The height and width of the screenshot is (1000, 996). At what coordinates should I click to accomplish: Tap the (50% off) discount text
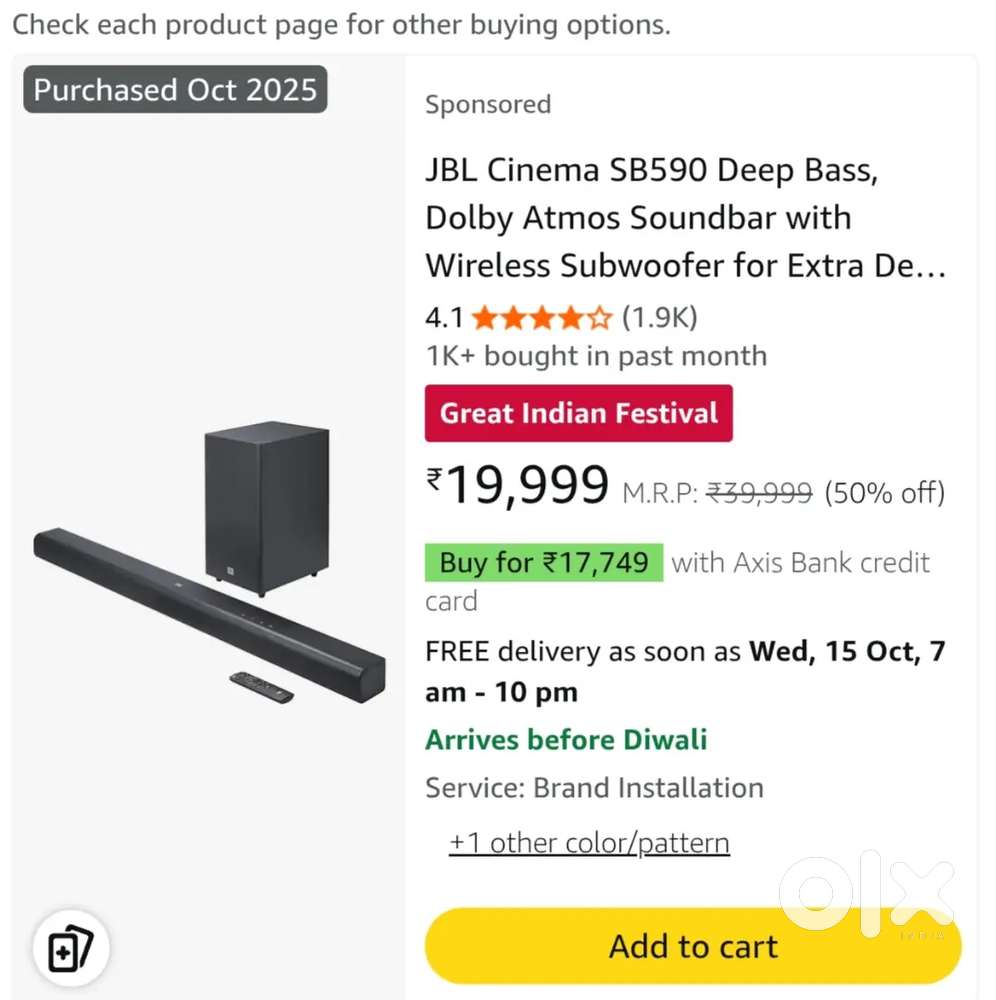click(x=884, y=493)
